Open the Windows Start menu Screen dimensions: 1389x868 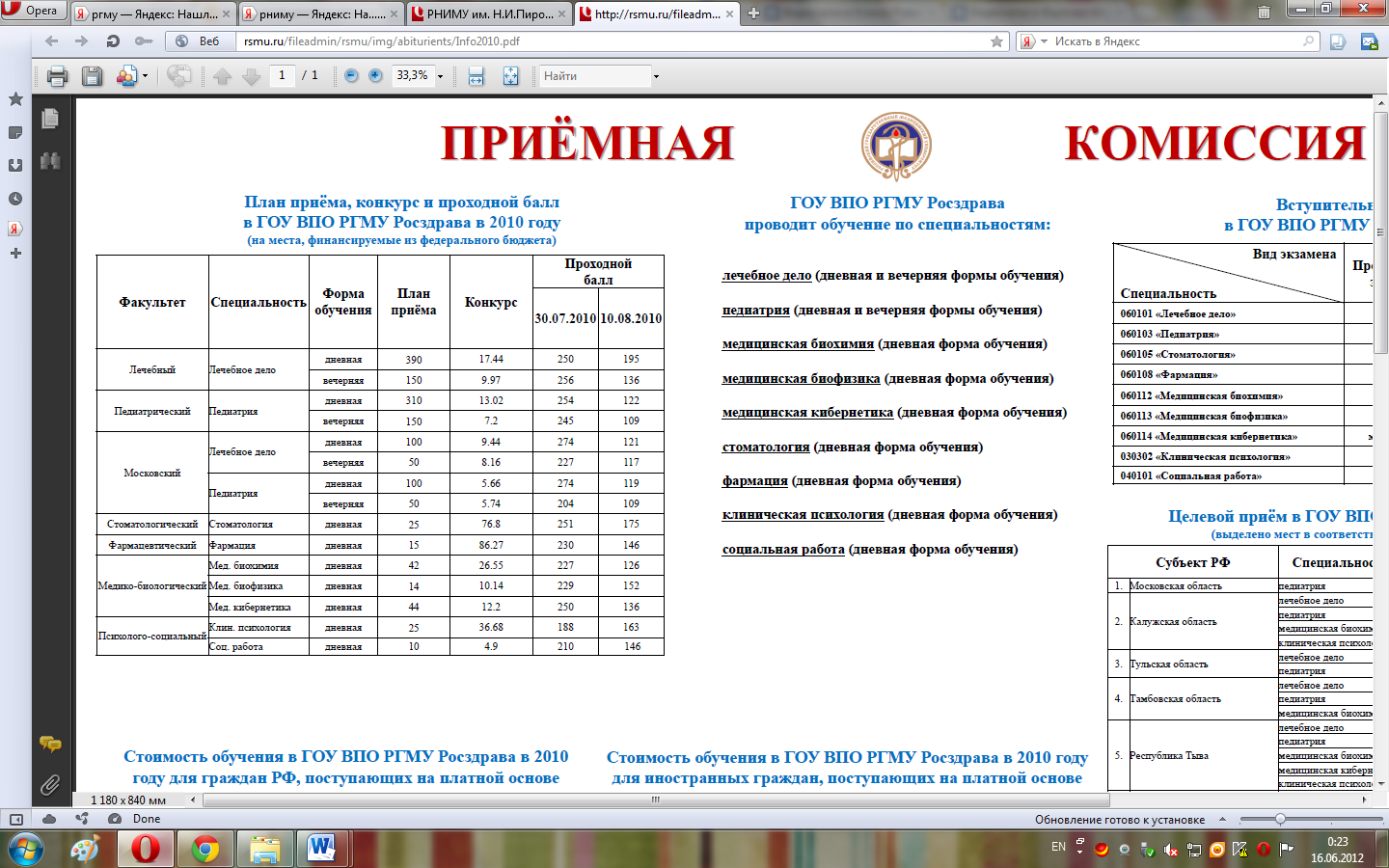[x=26, y=850]
